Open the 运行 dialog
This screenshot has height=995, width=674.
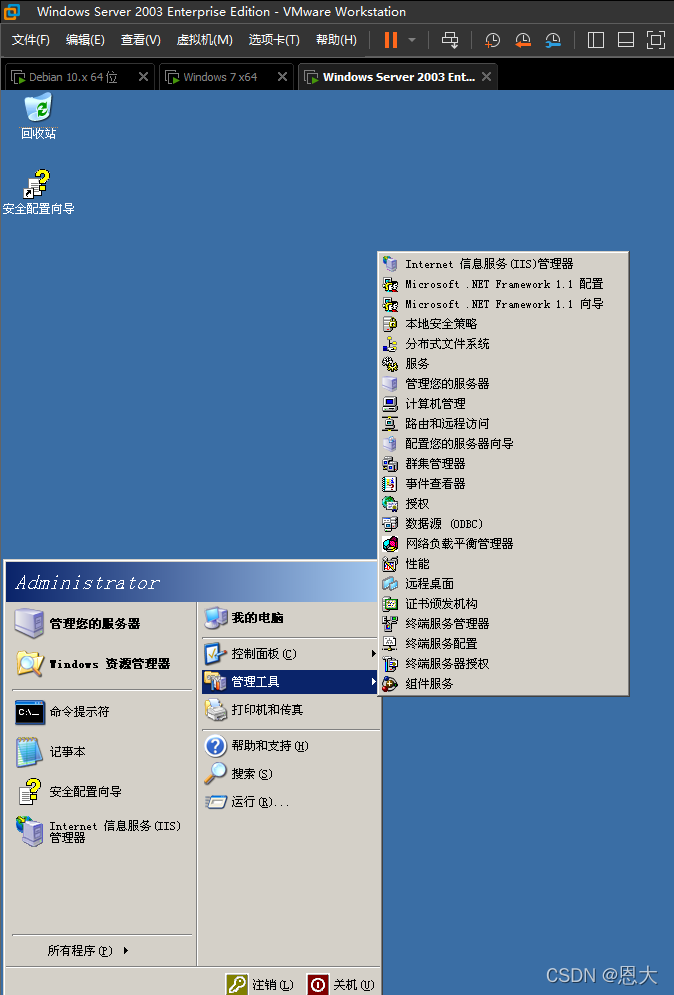click(290, 801)
